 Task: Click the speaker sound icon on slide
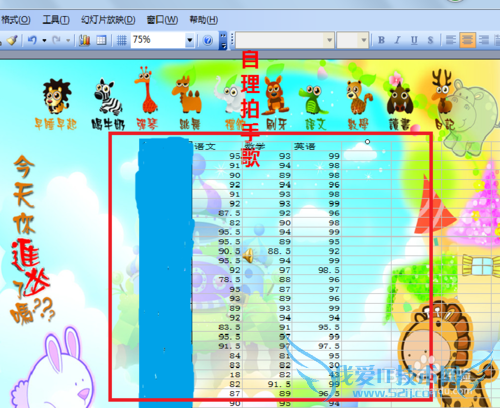pos(248,256)
